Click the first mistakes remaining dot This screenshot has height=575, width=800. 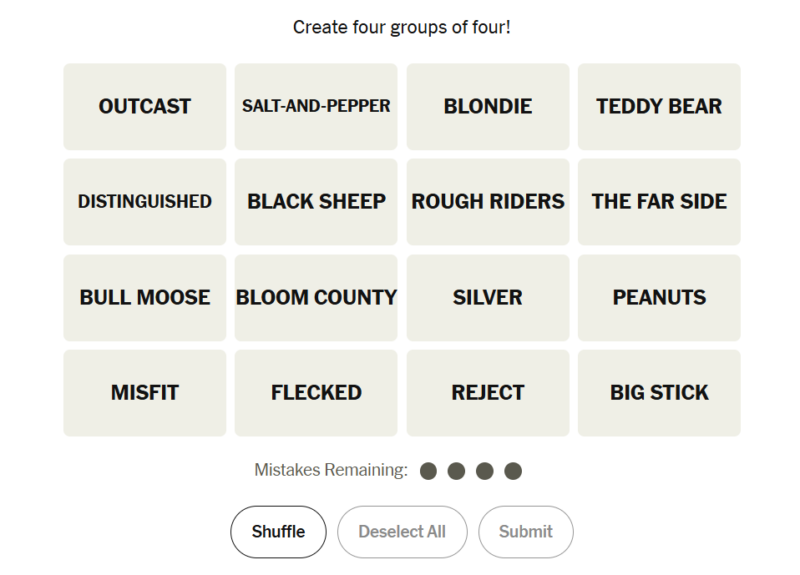(x=429, y=470)
